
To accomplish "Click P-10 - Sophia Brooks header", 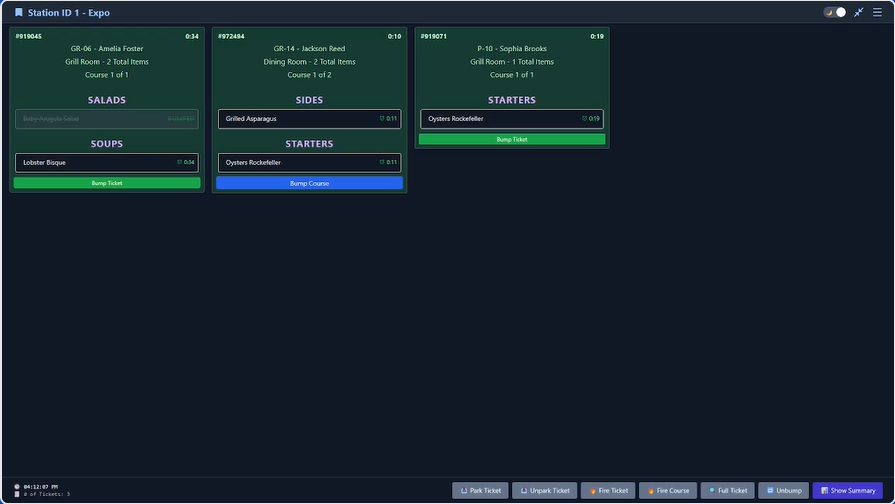I will (512, 49).
